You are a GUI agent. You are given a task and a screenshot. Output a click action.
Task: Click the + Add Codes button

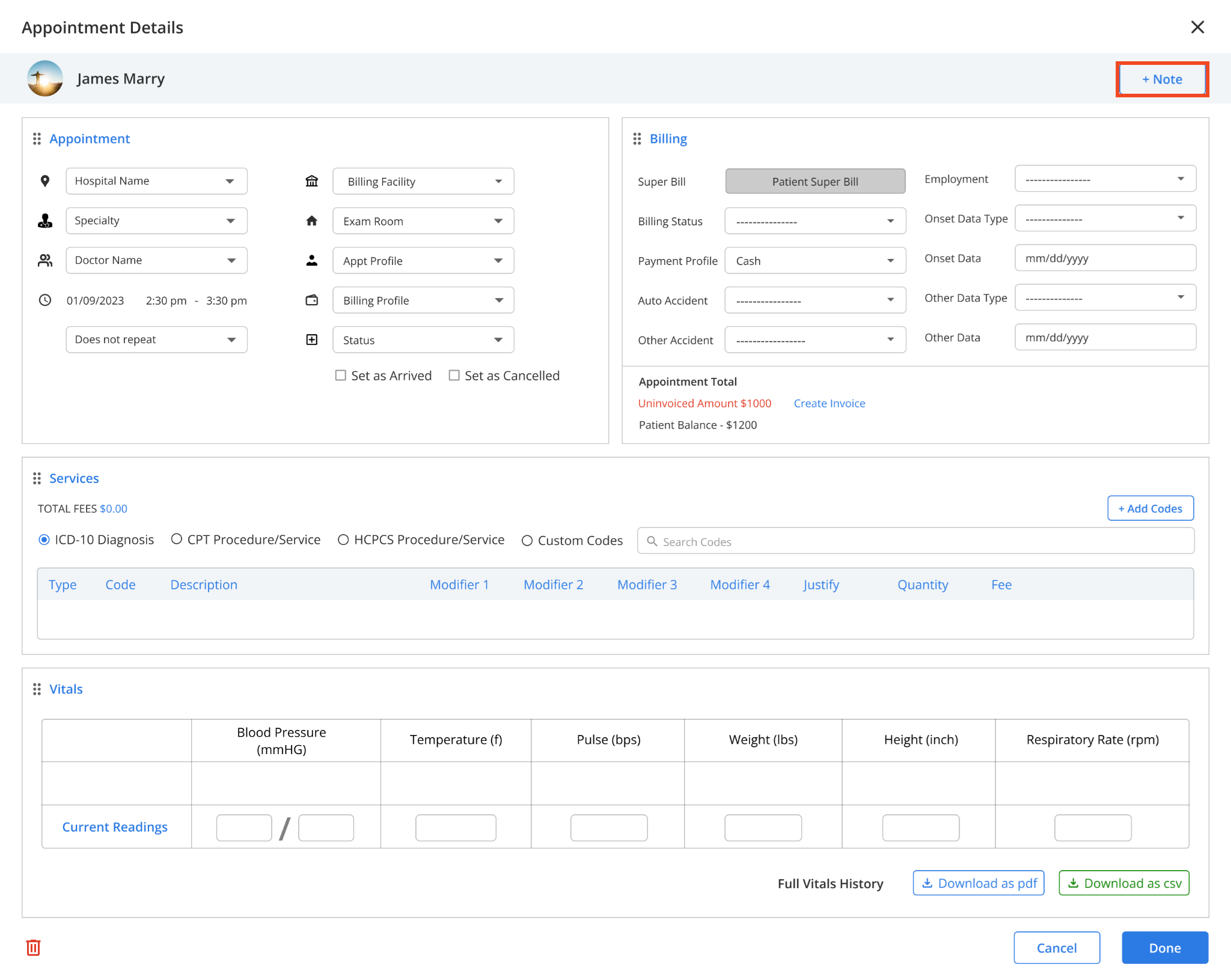[x=1150, y=508]
